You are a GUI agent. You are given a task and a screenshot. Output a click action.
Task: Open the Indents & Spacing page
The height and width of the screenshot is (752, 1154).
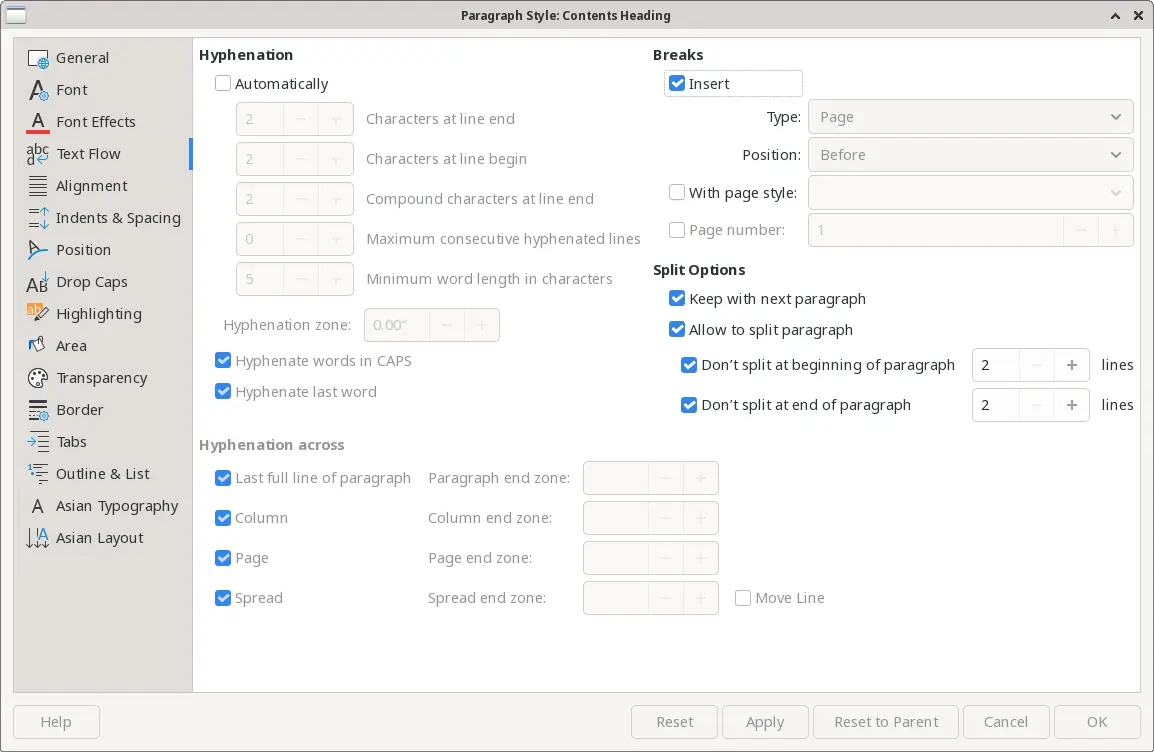pos(118,218)
